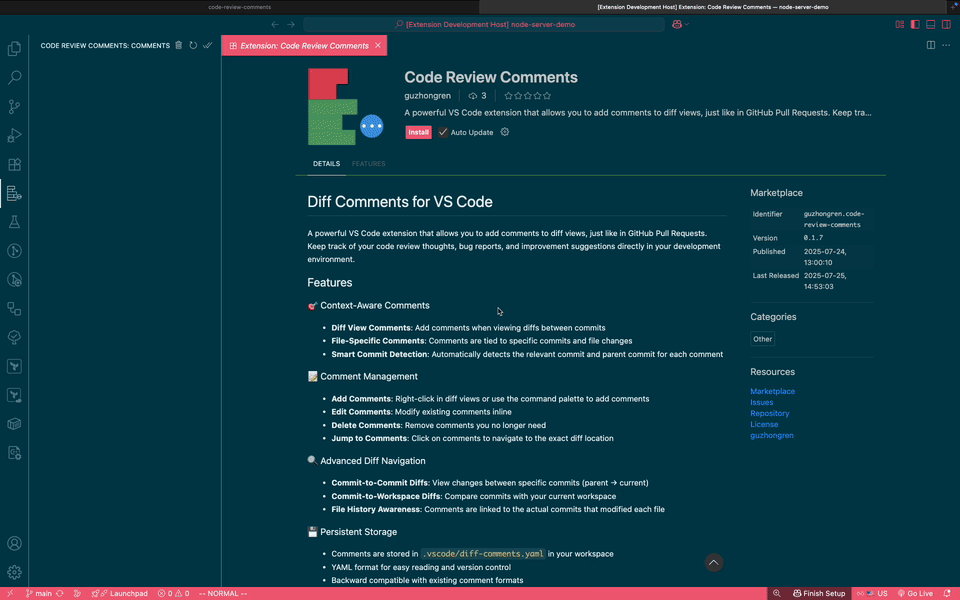This screenshot has height=600, width=960.
Task: Click the Install button
Action: click(418, 132)
